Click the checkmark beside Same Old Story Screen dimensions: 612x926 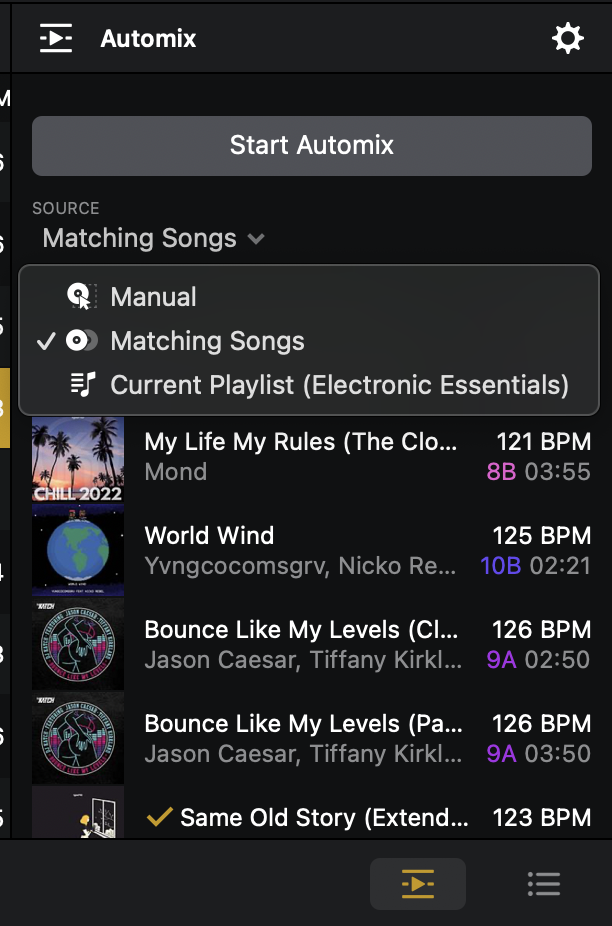[x=159, y=818]
